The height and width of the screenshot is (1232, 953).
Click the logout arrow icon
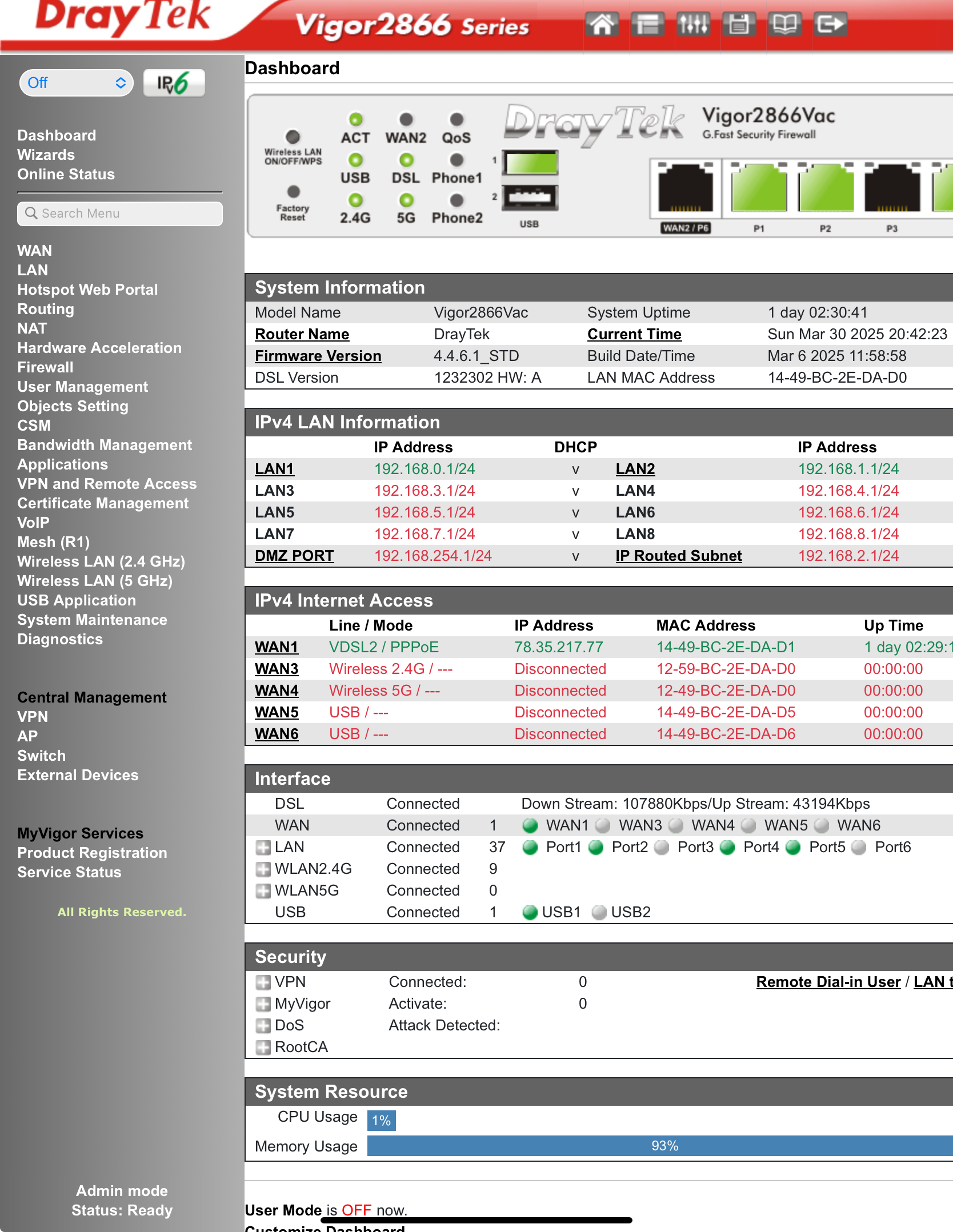[830, 25]
